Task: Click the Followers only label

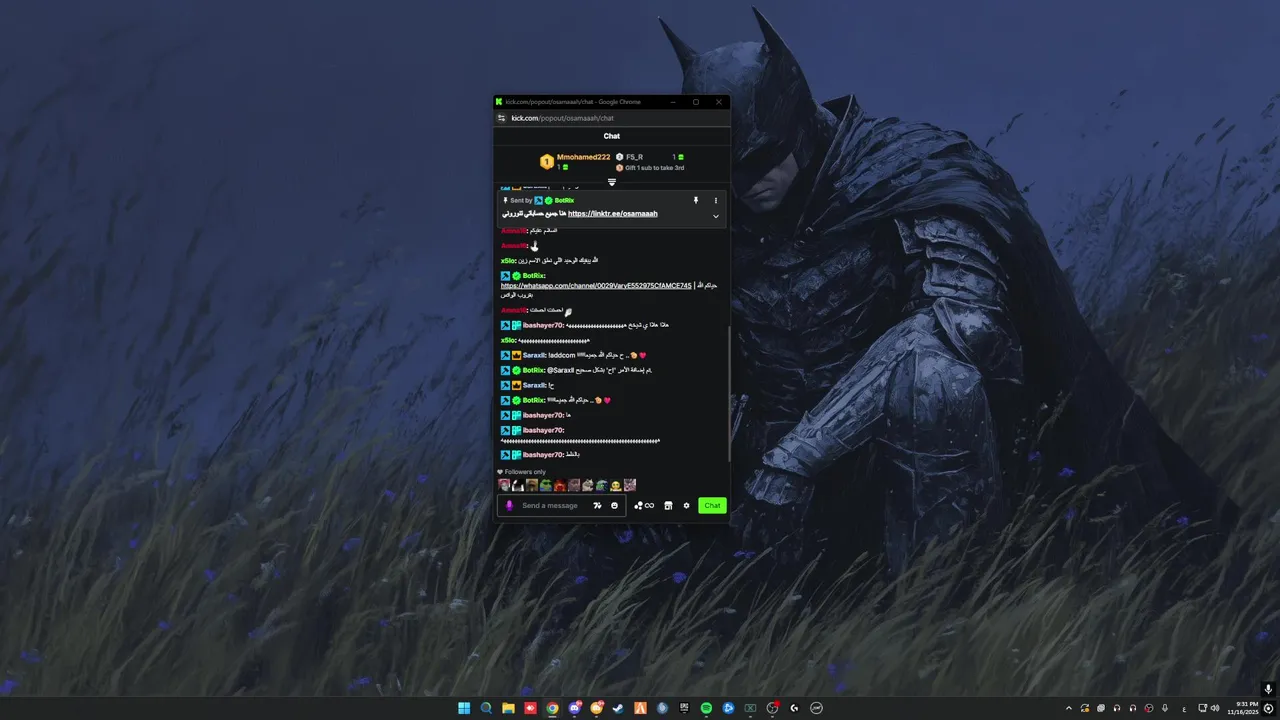Action: pos(525,472)
